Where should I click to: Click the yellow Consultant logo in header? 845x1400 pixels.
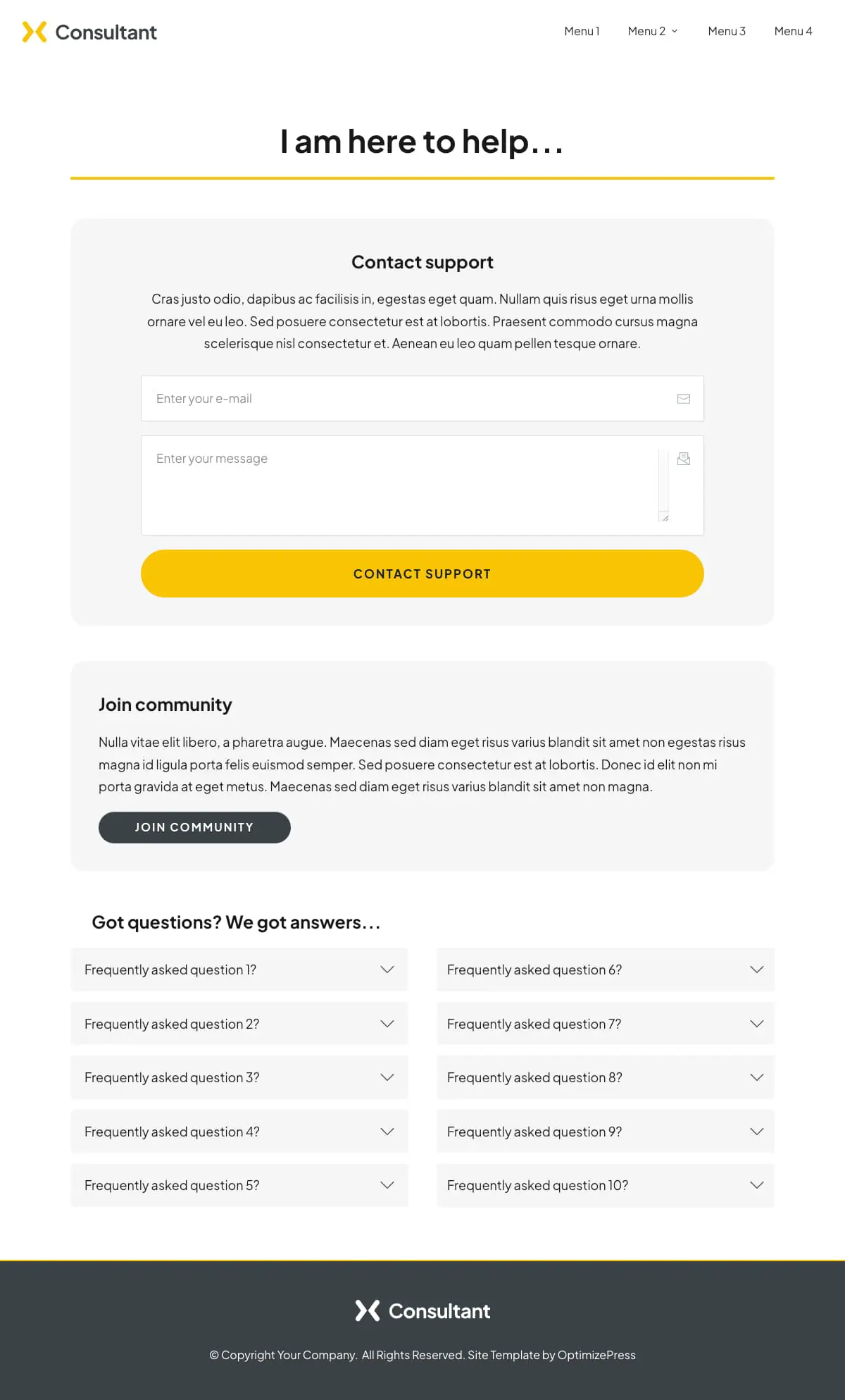89,32
